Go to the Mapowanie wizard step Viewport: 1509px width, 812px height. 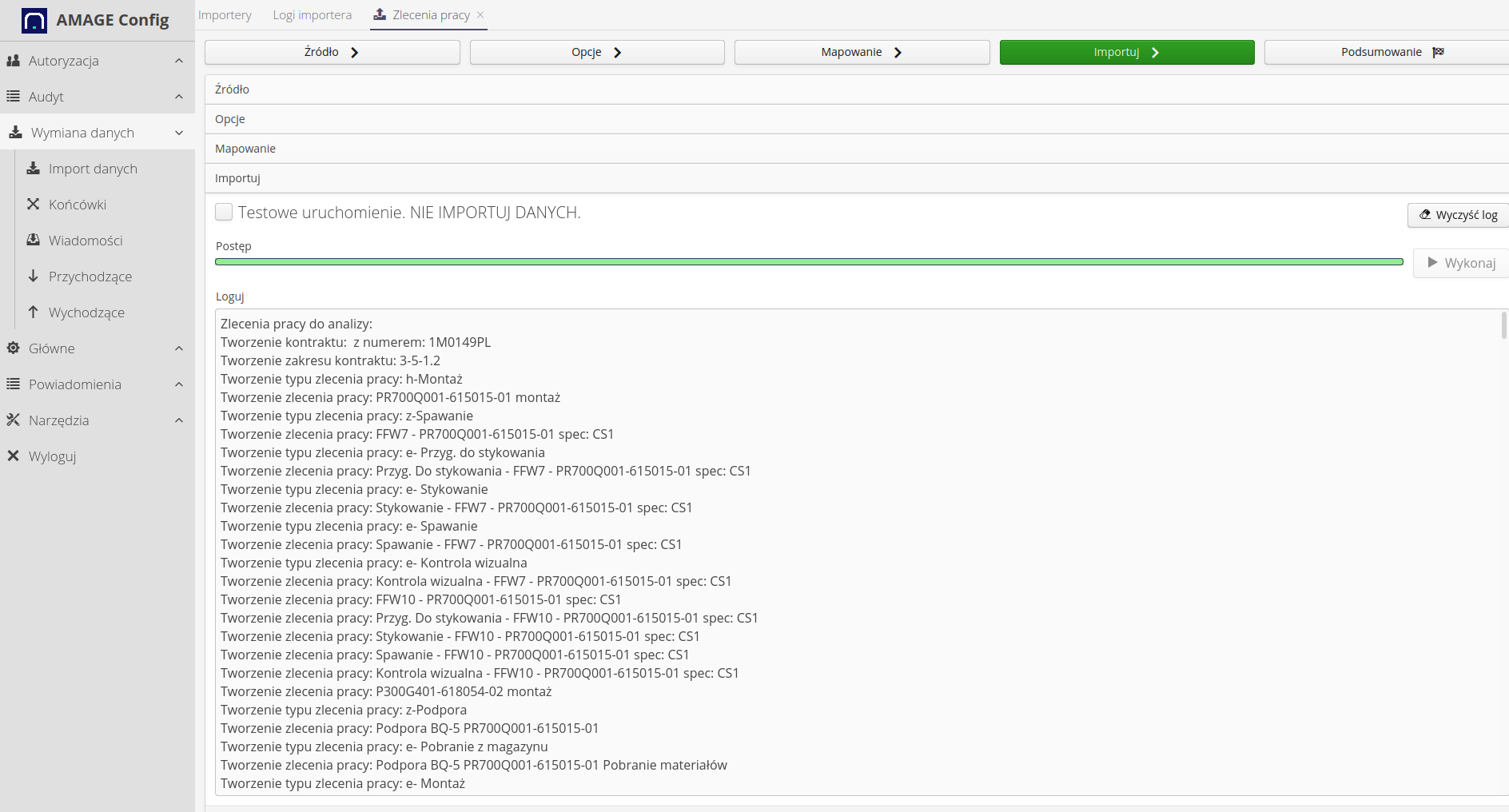[861, 52]
